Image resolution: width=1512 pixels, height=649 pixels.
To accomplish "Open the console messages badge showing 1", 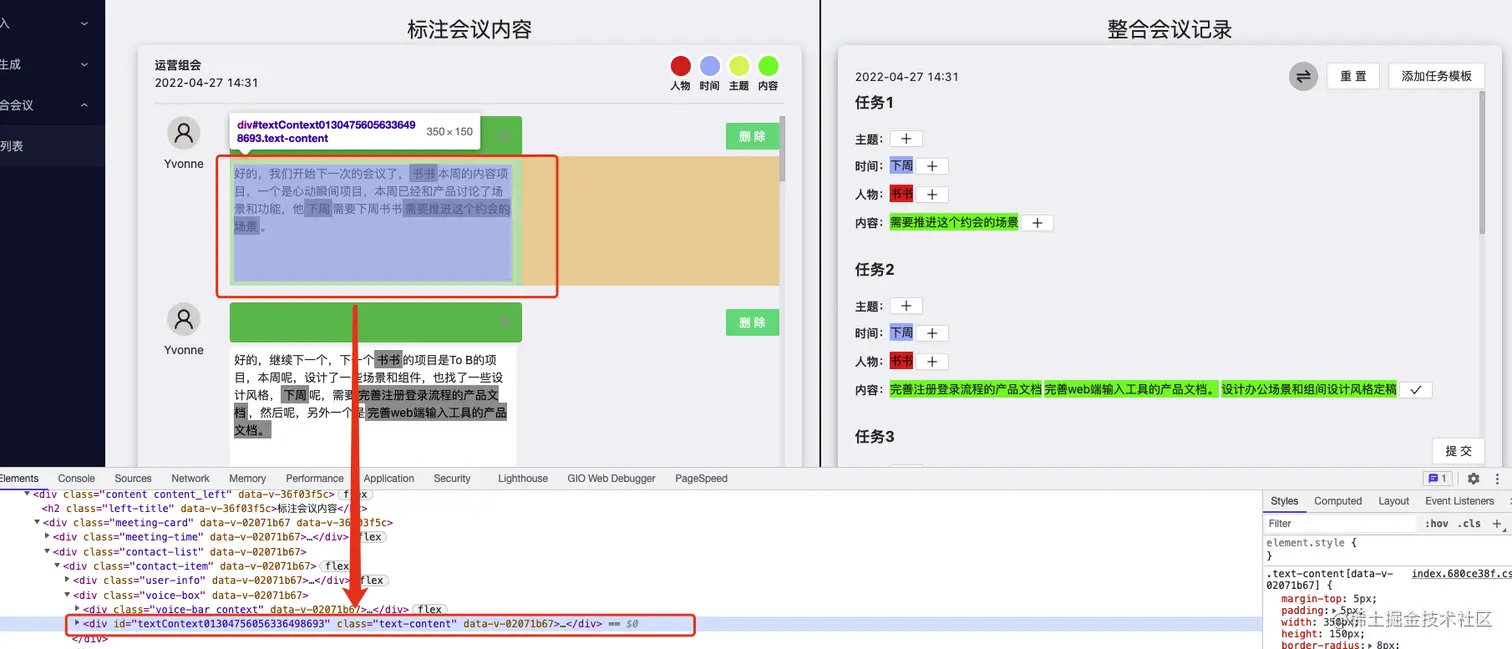I will click(x=1438, y=479).
